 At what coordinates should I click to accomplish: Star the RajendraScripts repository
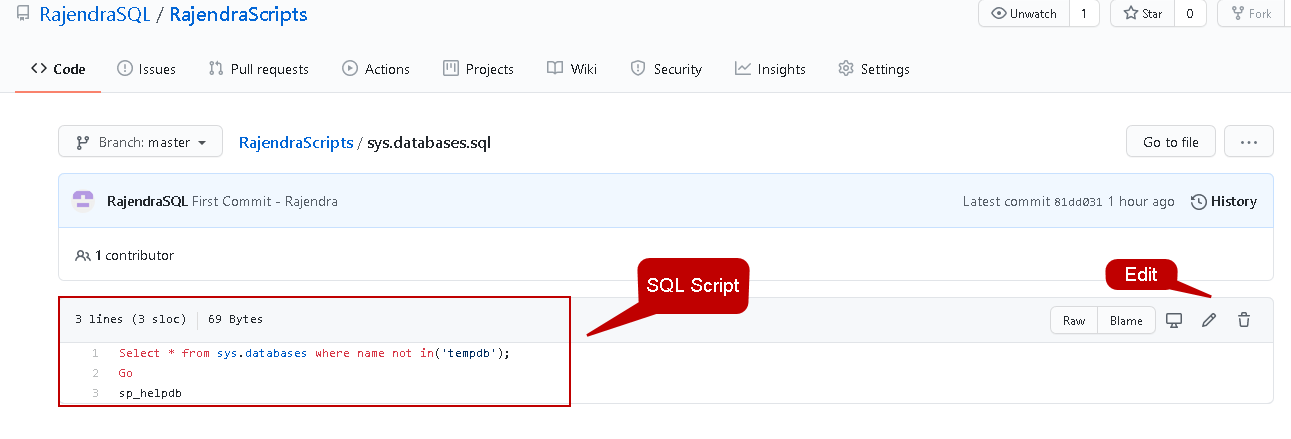1143,14
